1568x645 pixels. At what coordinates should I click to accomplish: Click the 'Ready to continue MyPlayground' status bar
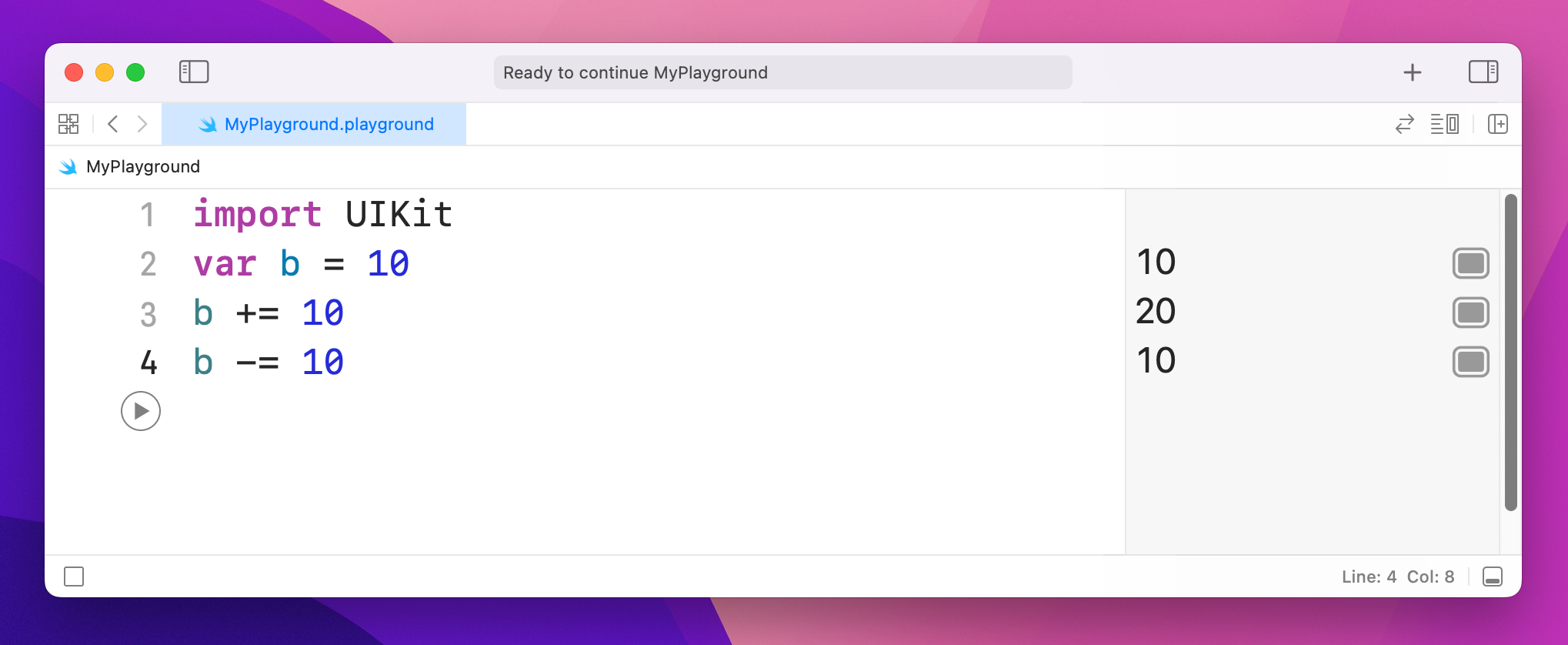click(x=782, y=72)
